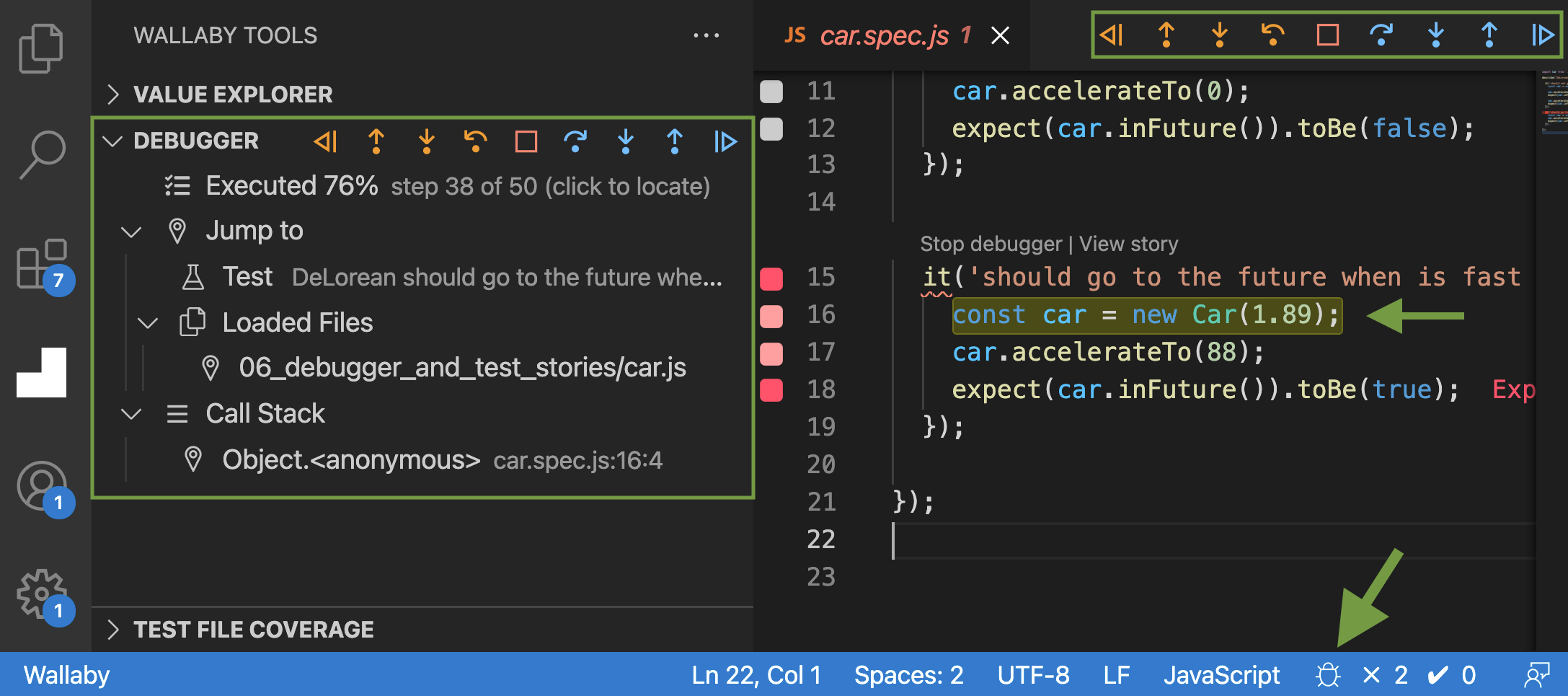
Task: Click the stop debugger square in editor toolbar
Action: [x=1327, y=35]
